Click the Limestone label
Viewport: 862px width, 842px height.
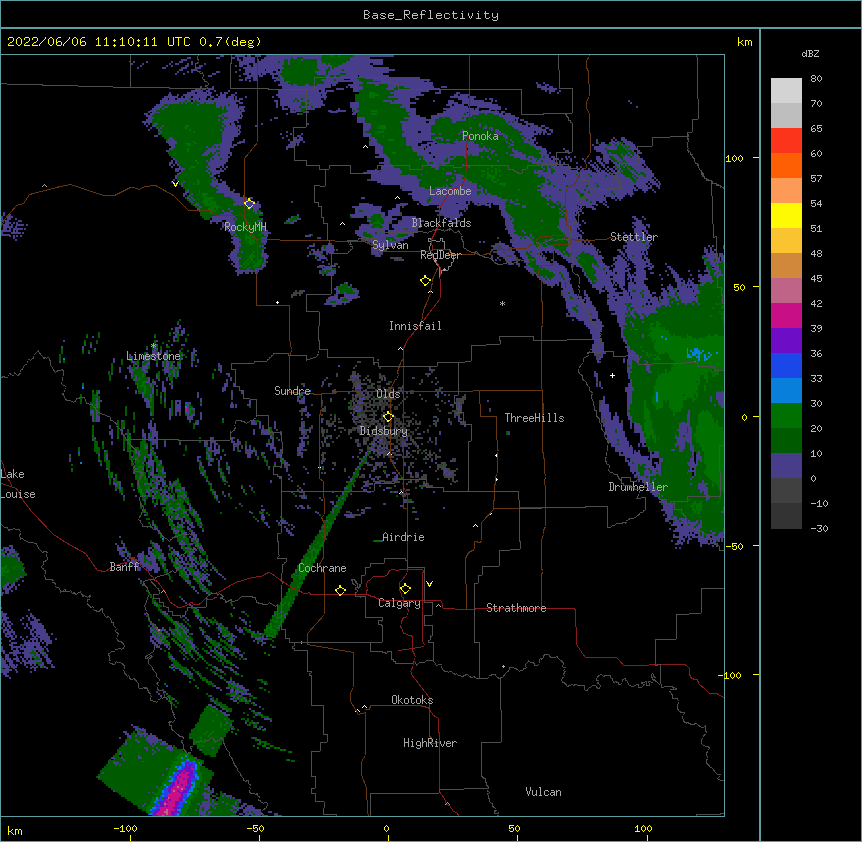tap(153, 356)
